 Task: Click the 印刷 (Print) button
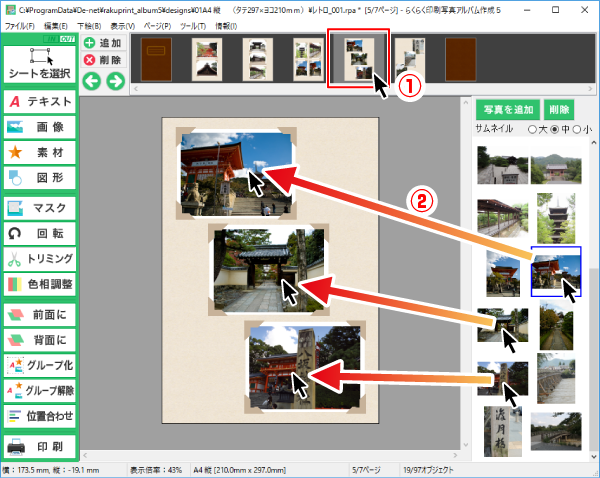pyautogui.click(x=40, y=446)
